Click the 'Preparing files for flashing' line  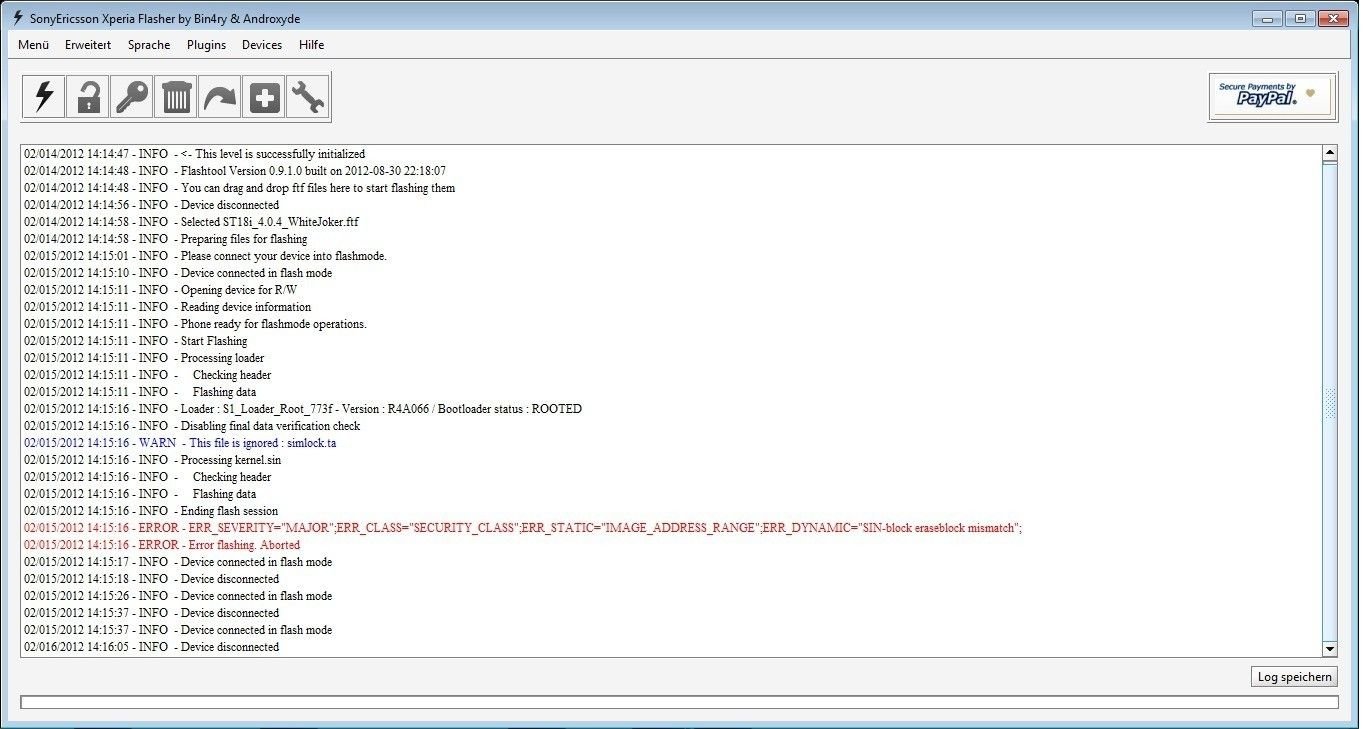tap(166, 239)
